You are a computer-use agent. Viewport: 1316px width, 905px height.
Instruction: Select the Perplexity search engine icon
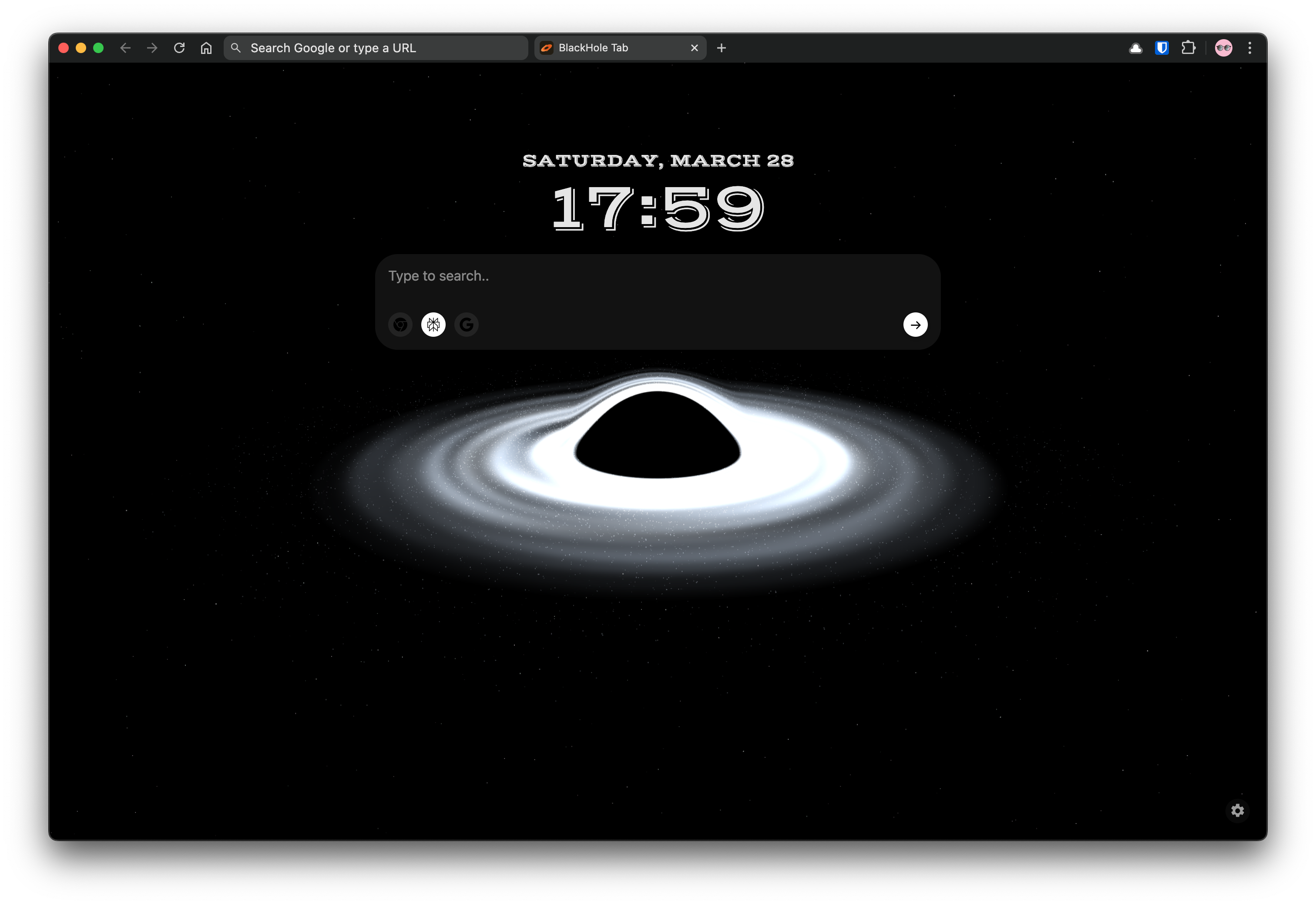point(433,325)
